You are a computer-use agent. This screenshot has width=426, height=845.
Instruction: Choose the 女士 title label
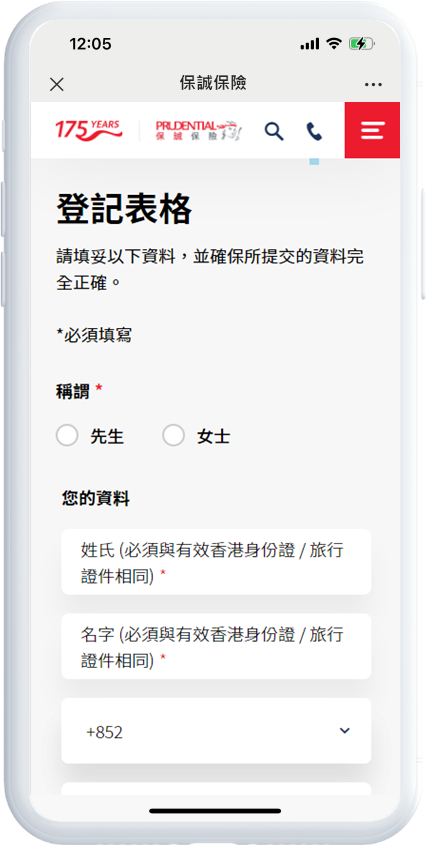(x=214, y=437)
